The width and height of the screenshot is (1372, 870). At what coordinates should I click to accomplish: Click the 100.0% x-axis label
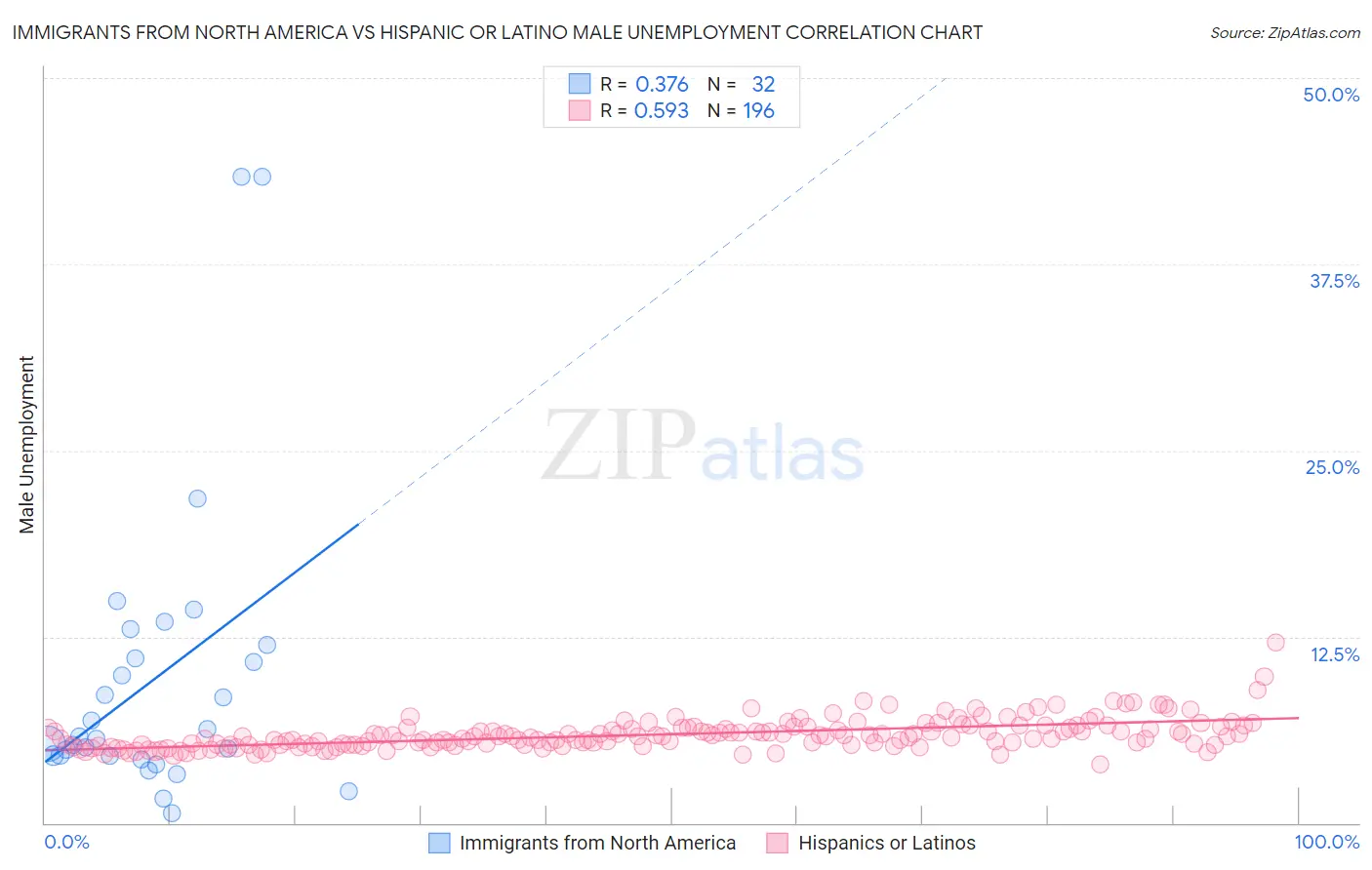point(1327,842)
